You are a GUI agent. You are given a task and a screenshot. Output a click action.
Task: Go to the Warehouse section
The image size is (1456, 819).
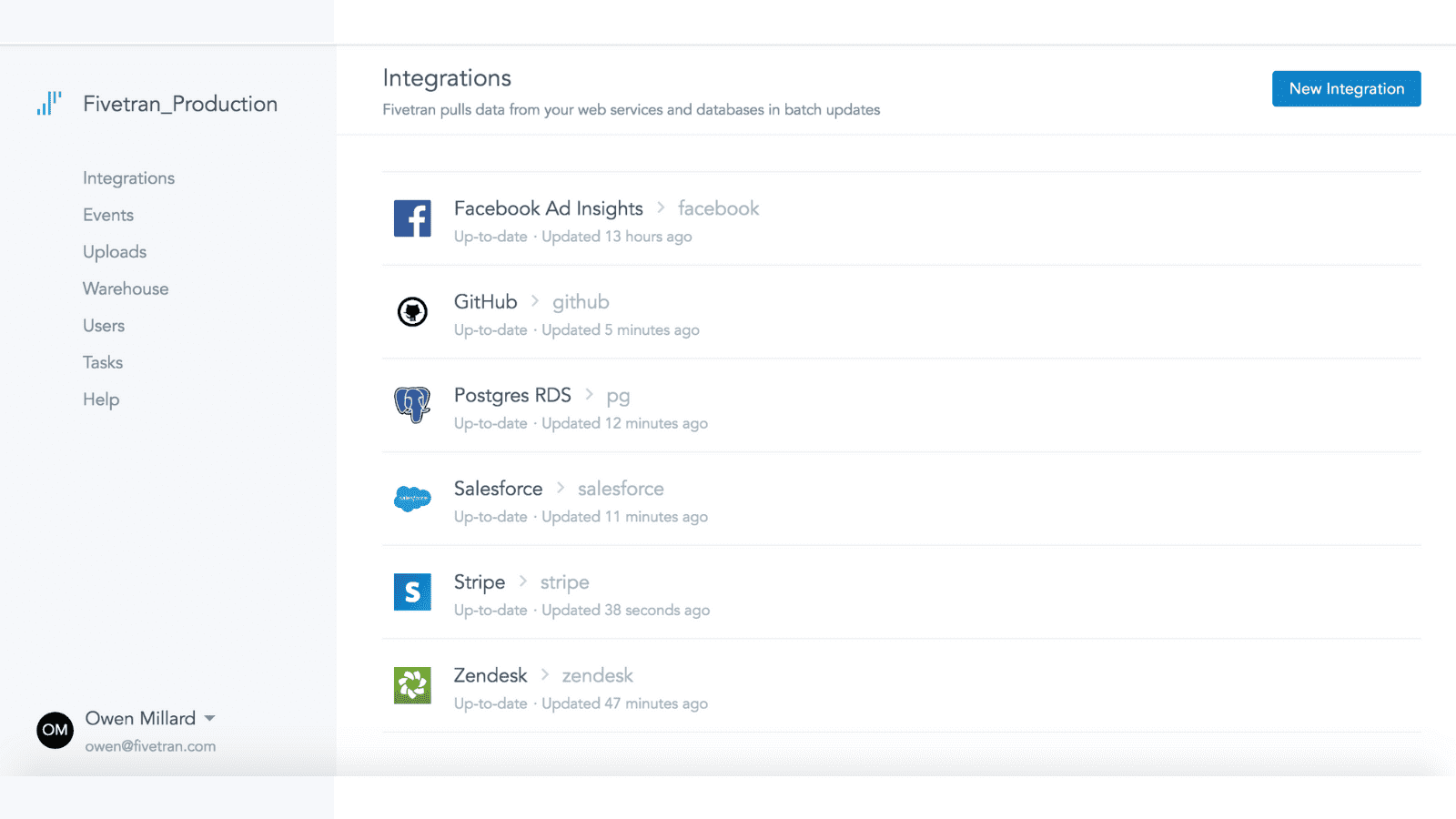click(x=126, y=288)
